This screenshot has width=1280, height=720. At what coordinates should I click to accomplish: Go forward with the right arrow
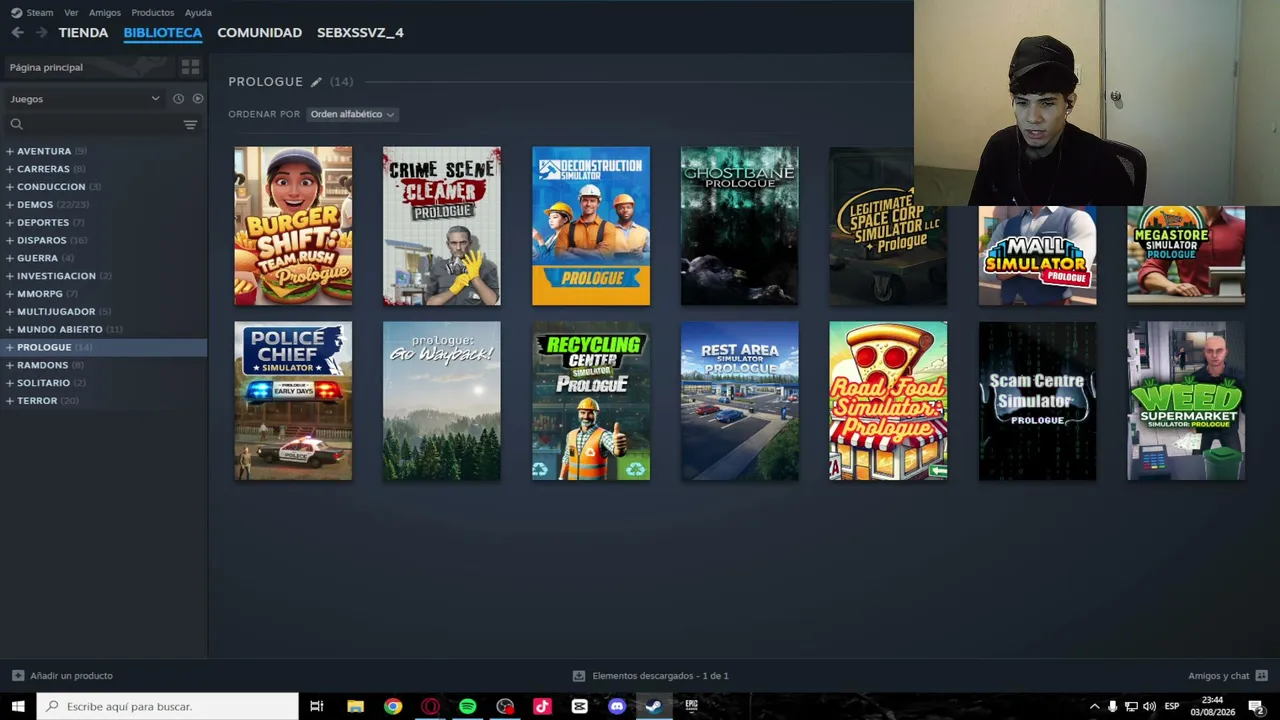pyautogui.click(x=41, y=32)
